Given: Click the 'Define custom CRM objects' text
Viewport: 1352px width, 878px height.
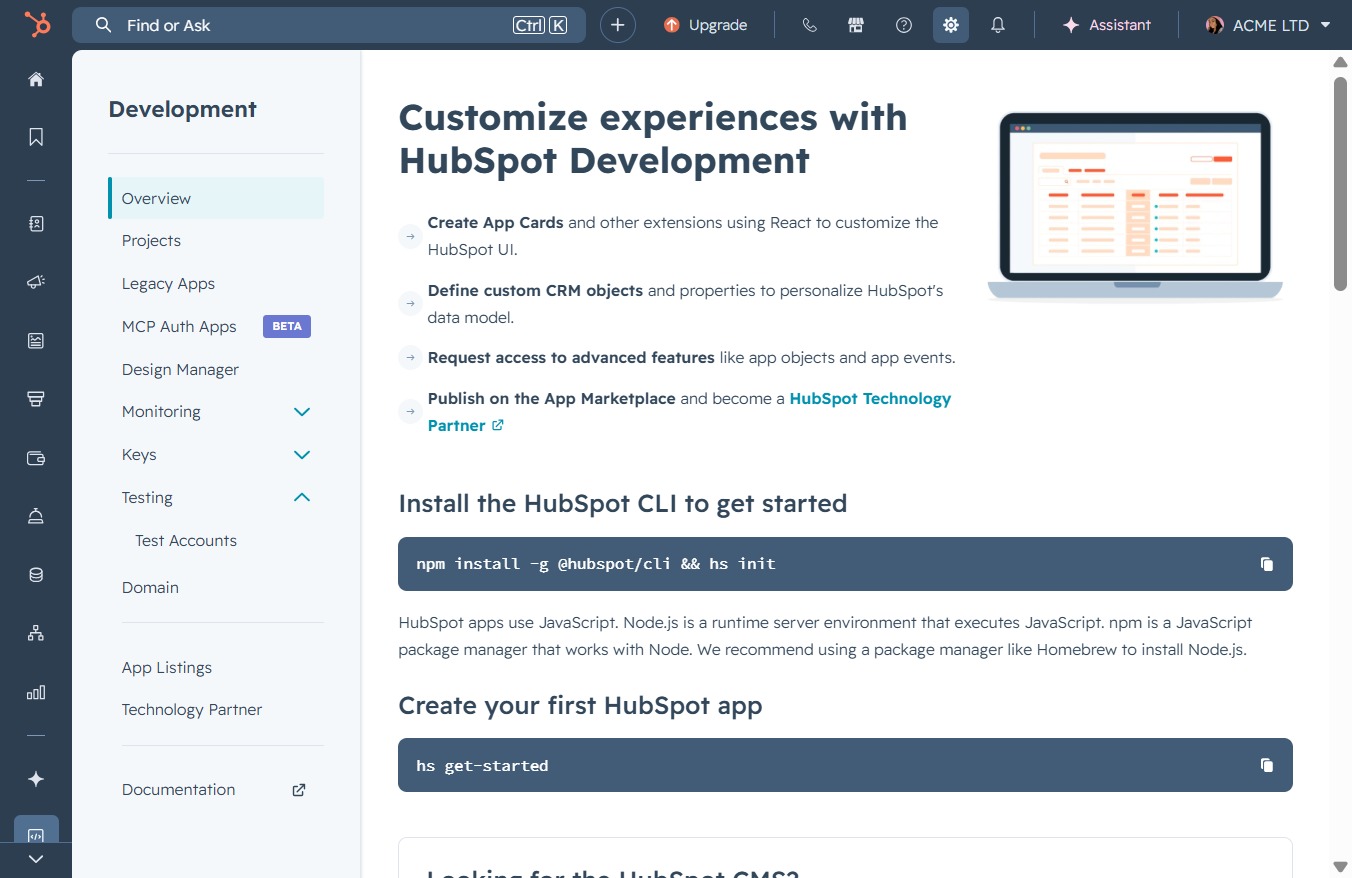Looking at the screenshot, I should coord(535,290).
